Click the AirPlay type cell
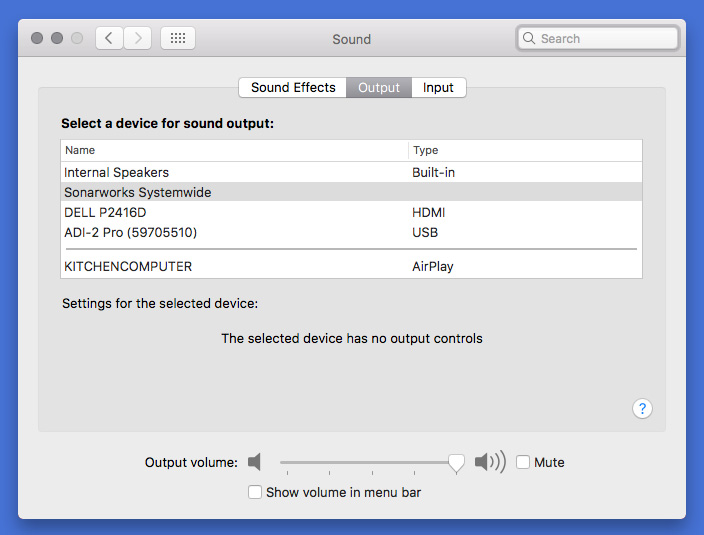The height and width of the screenshot is (535, 704). click(x=433, y=266)
